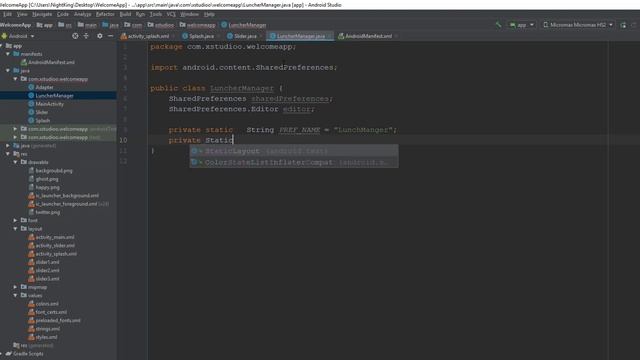Select ic_launcher_background.xml file
Viewport: 640px width, 360px height.
tap(64, 196)
